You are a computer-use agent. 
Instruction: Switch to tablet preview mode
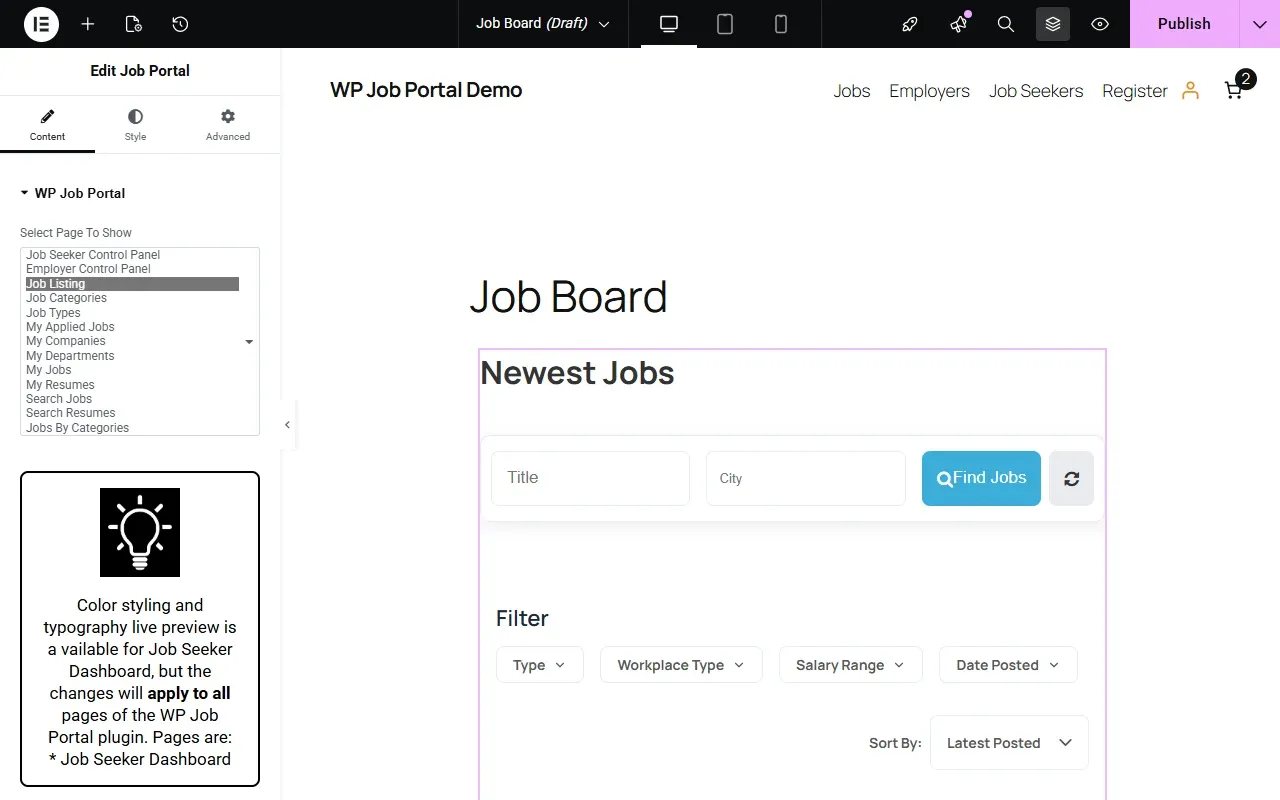click(x=725, y=24)
